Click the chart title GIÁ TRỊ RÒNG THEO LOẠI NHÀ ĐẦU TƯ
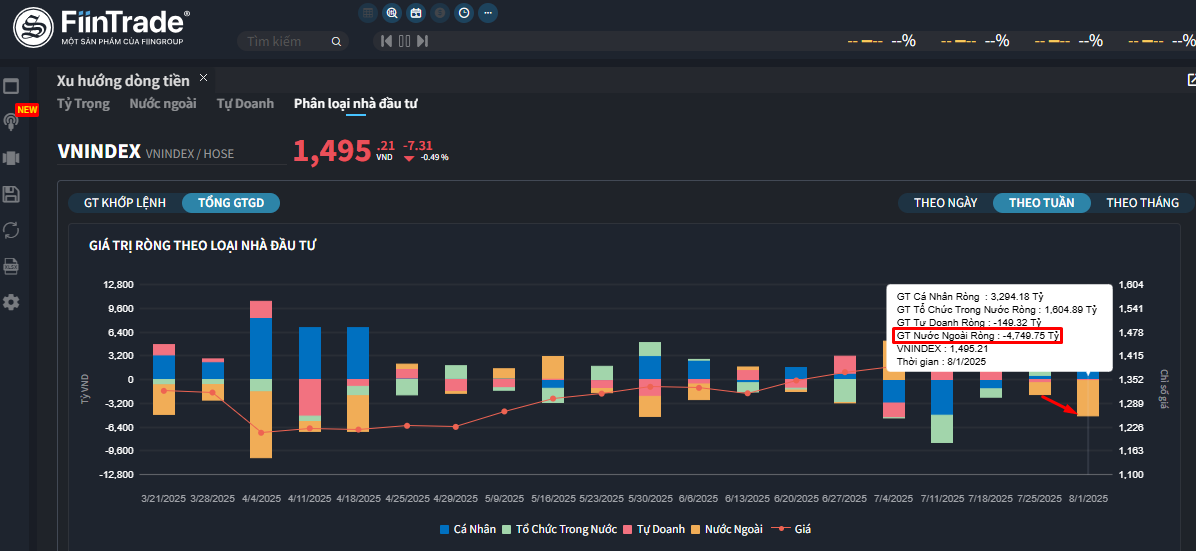 click(203, 246)
